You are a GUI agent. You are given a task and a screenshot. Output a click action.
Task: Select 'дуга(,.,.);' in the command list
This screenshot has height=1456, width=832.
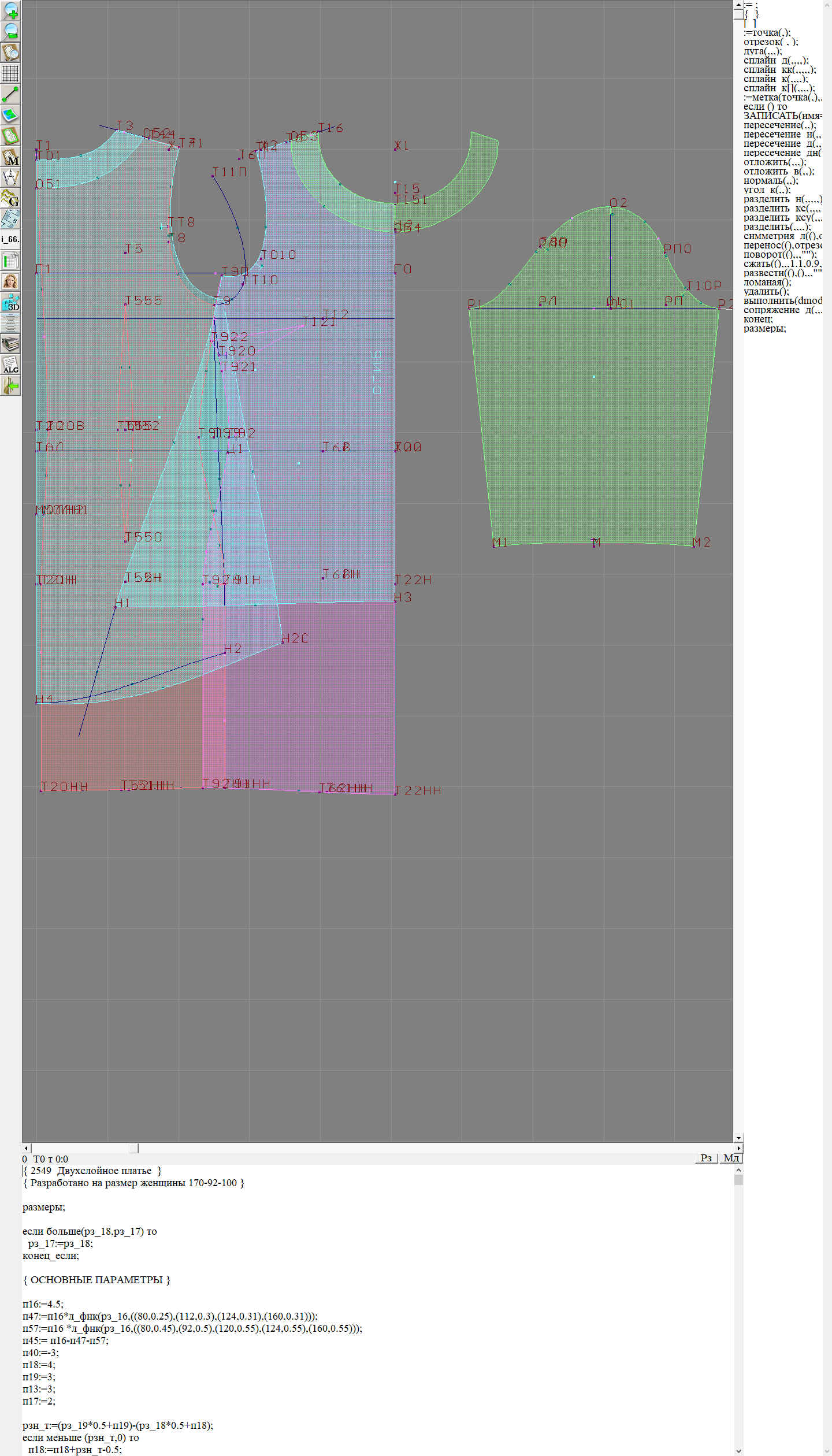[x=763, y=51]
